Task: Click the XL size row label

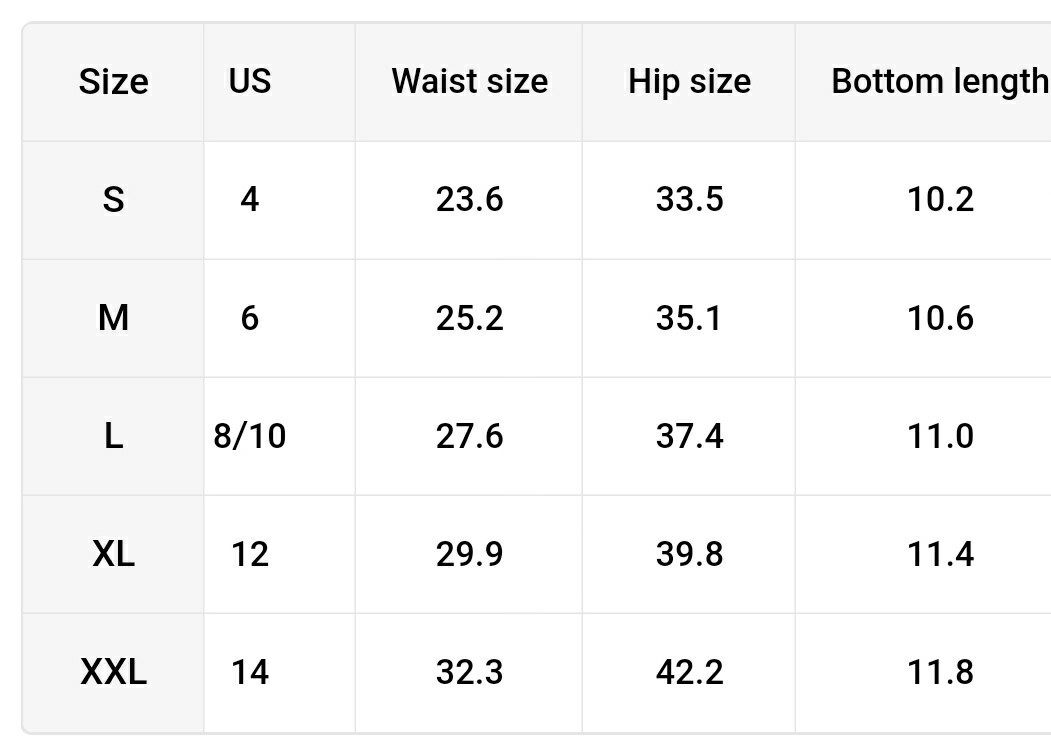Action: click(114, 554)
